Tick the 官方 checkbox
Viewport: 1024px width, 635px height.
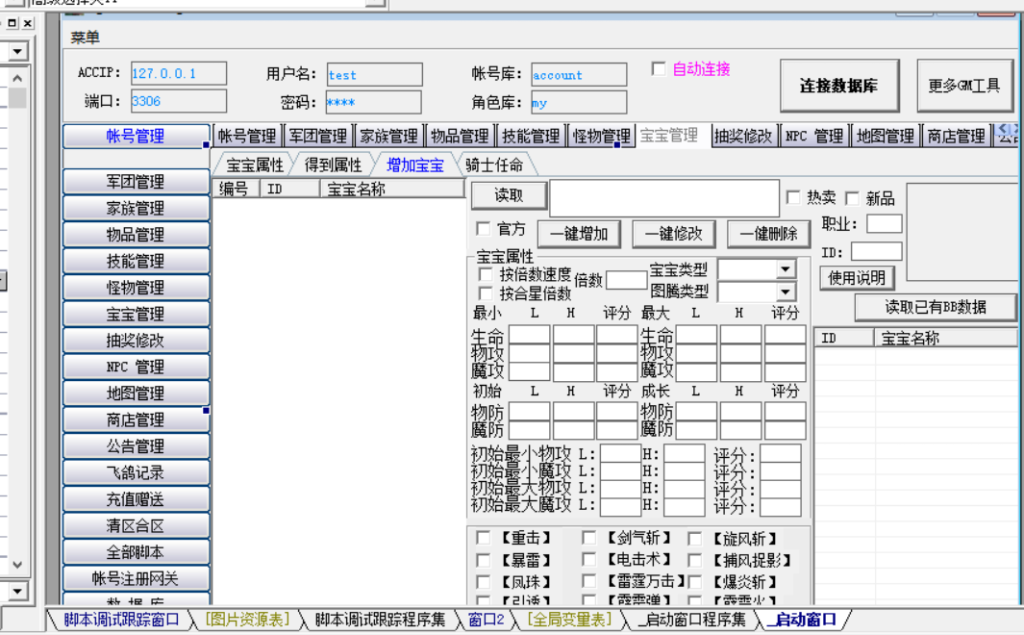click(483, 229)
